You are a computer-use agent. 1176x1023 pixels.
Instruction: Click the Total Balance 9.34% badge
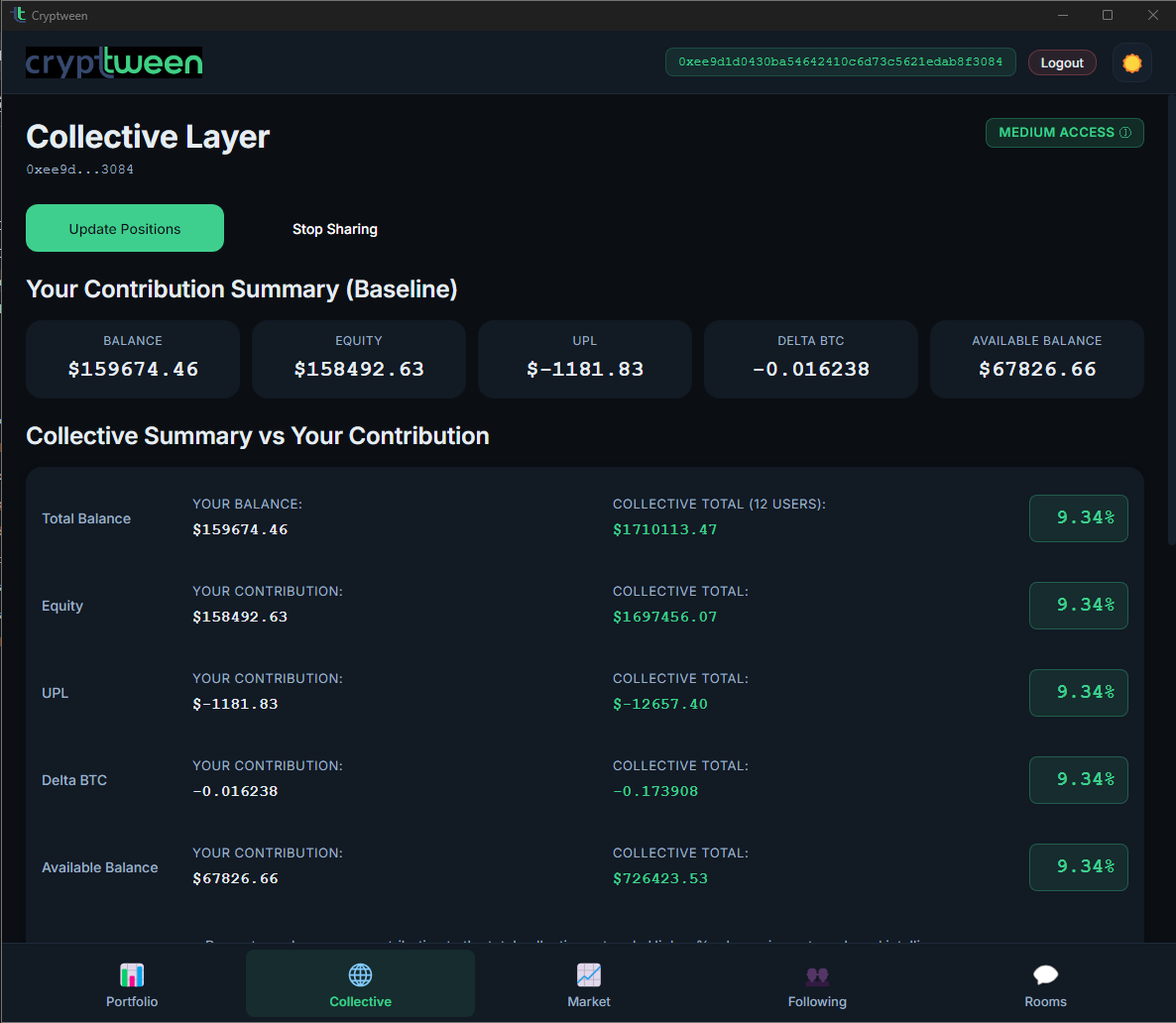tap(1079, 518)
